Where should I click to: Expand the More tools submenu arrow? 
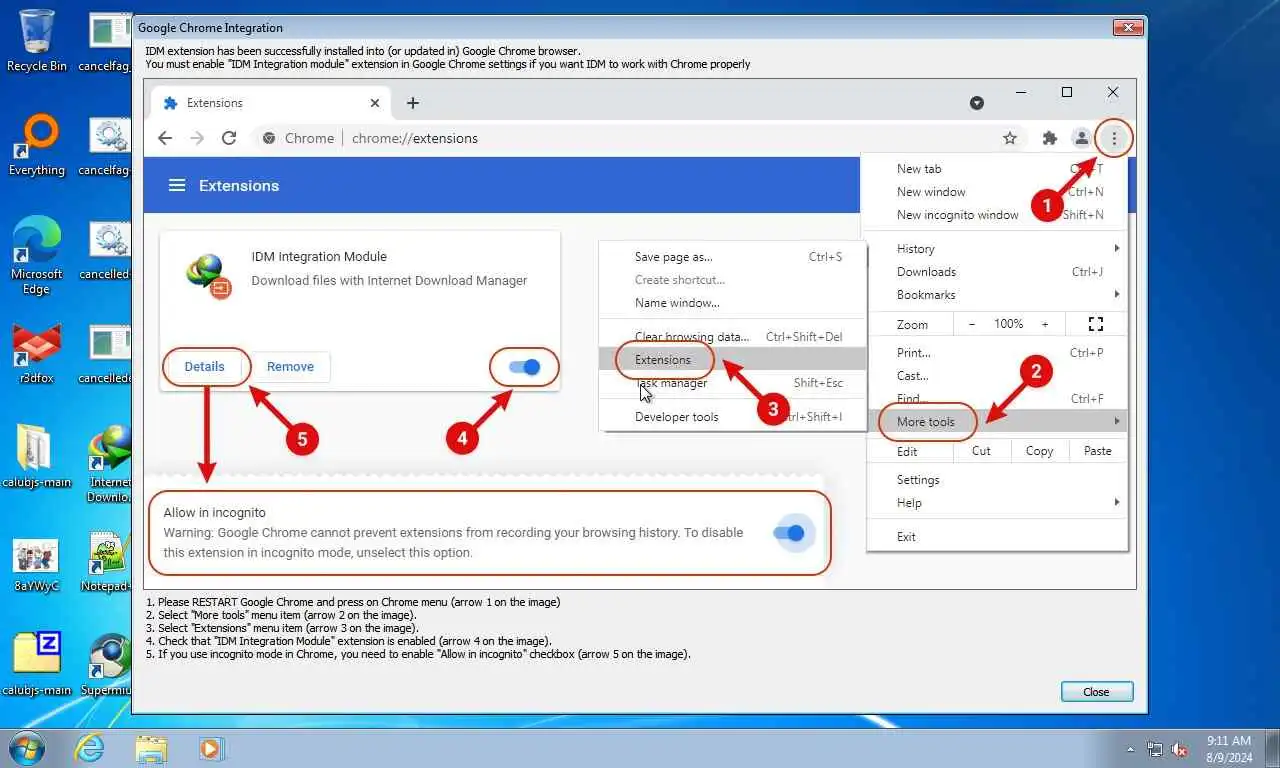point(1117,421)
